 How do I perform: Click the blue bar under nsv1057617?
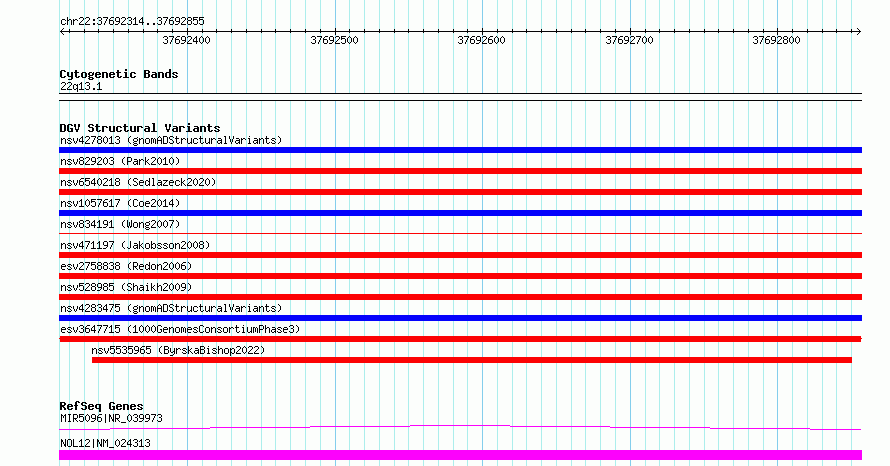[x=460, y=213]
